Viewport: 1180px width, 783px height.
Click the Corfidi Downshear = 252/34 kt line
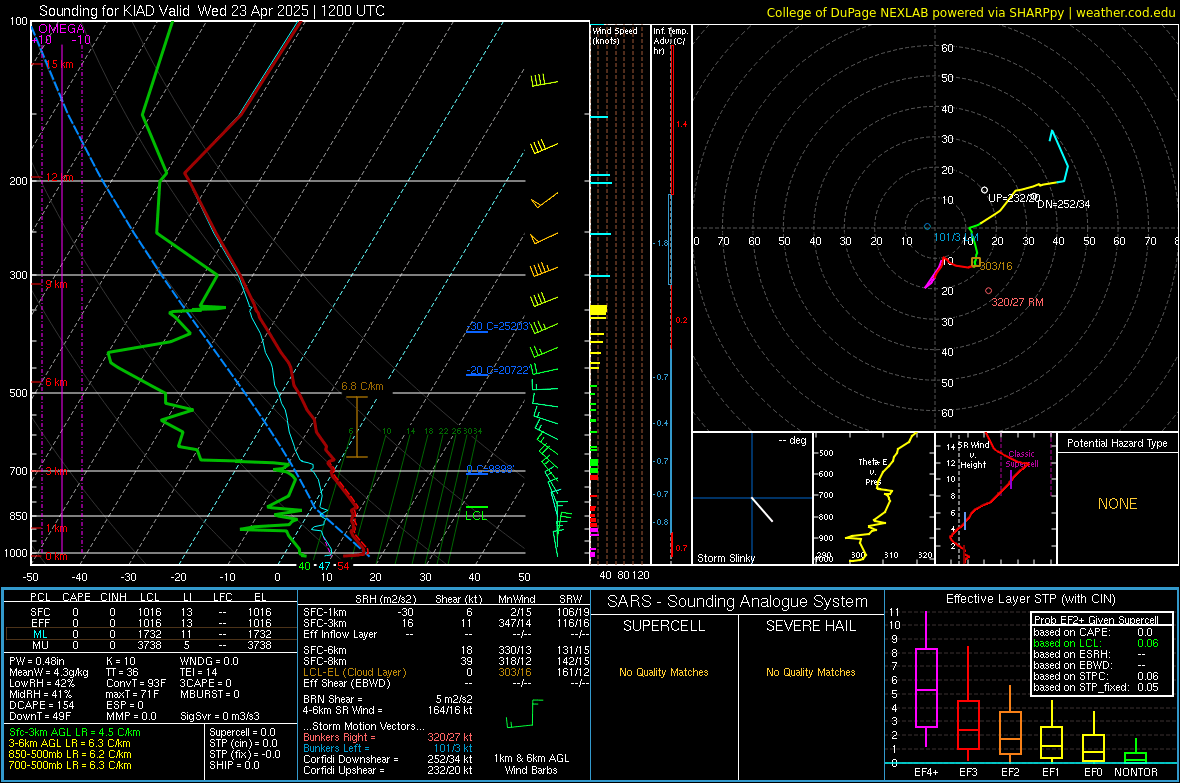388,759
